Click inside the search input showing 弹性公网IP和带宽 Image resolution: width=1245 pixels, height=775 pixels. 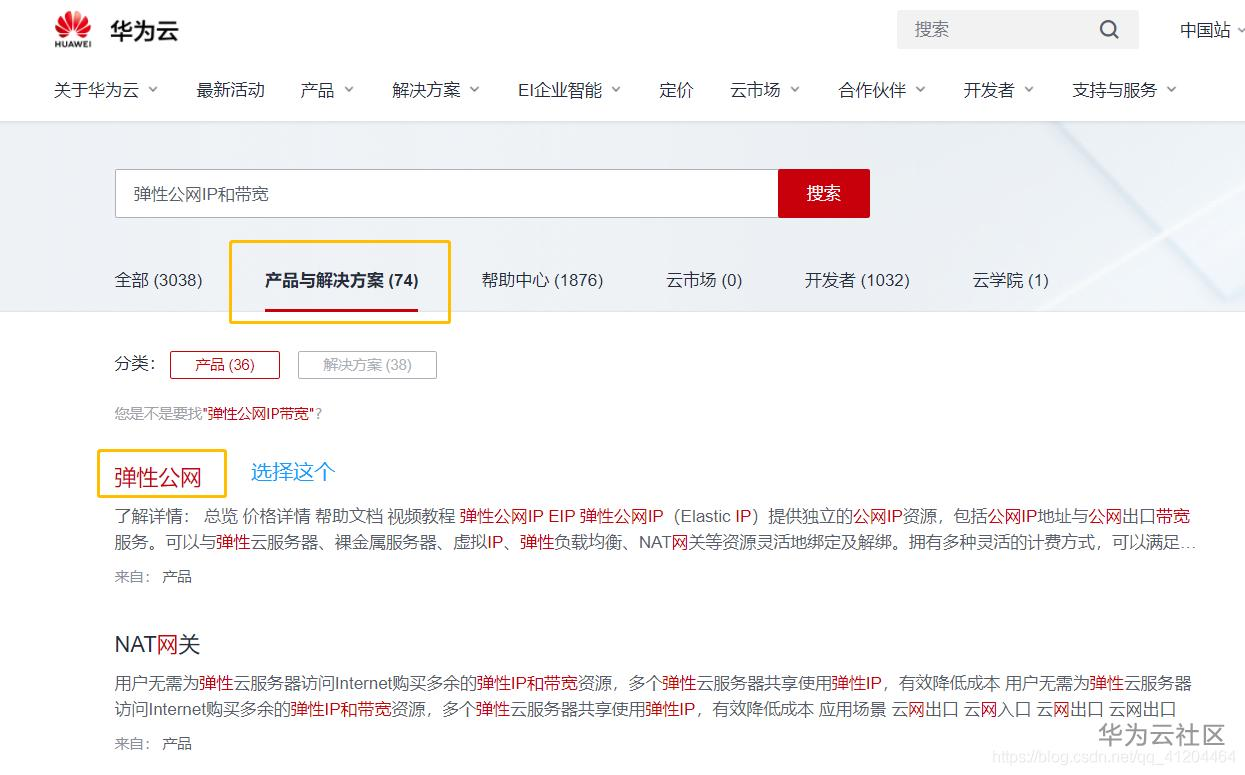coord(445,193)
